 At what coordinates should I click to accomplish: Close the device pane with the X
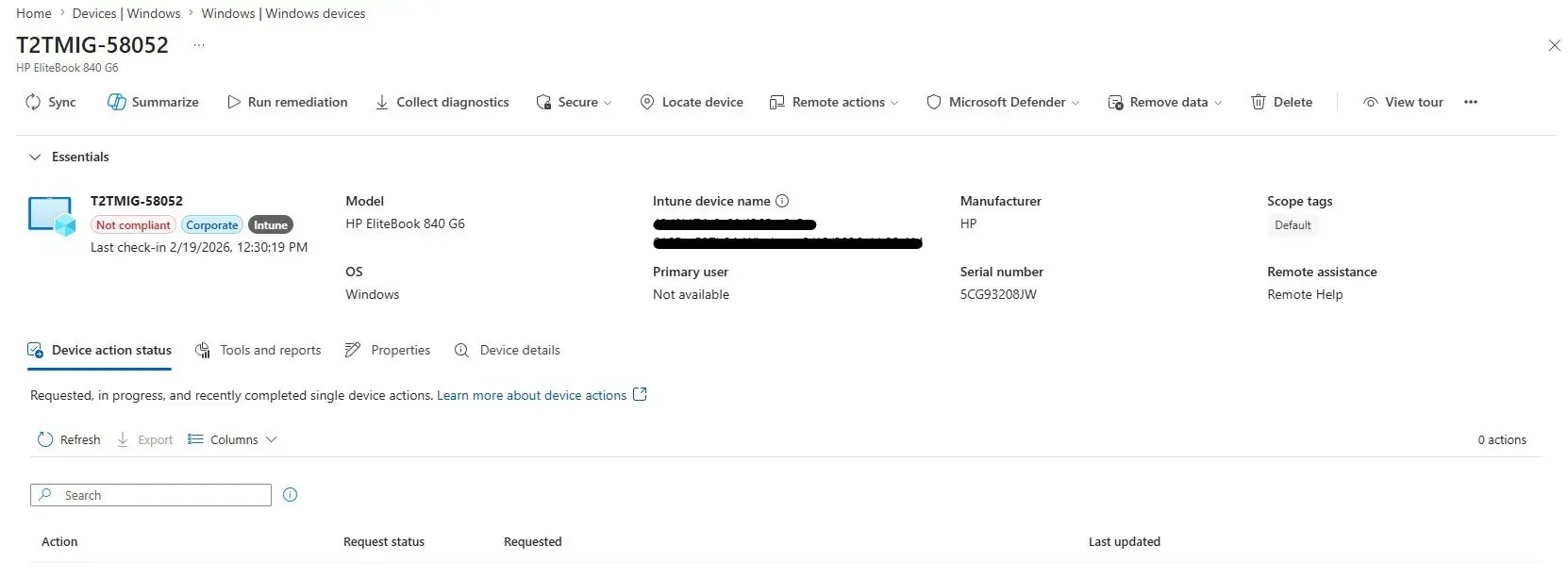tap(1554, 45)
